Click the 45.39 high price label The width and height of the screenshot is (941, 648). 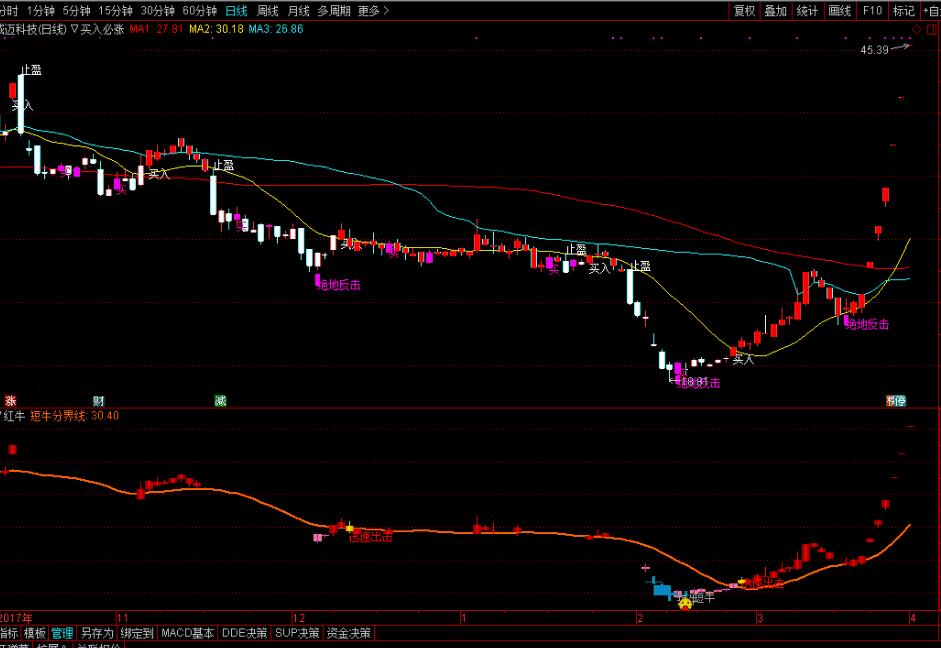pyautogui.click(x=874, y=50)
